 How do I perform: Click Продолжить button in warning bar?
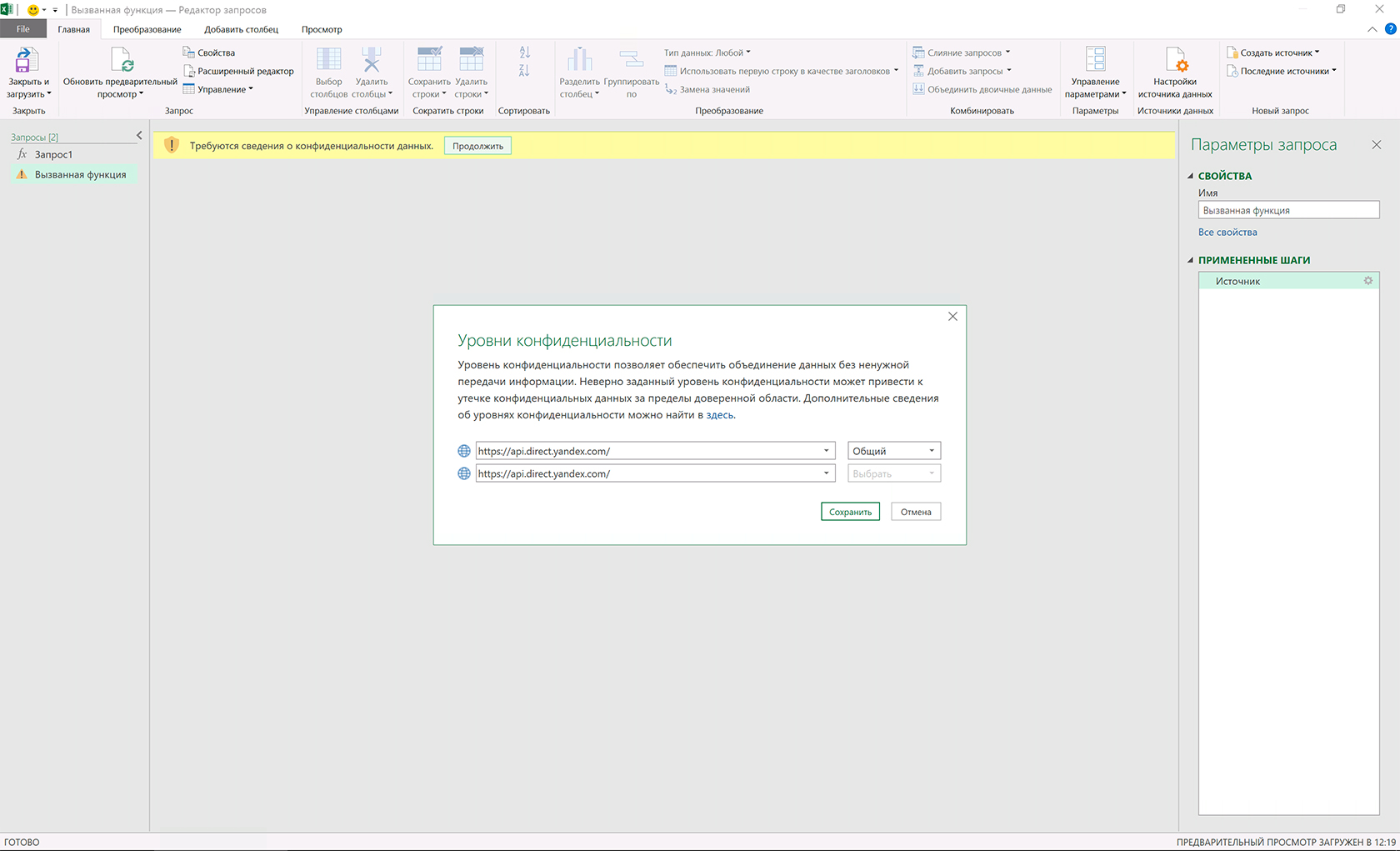pos(477,146)
